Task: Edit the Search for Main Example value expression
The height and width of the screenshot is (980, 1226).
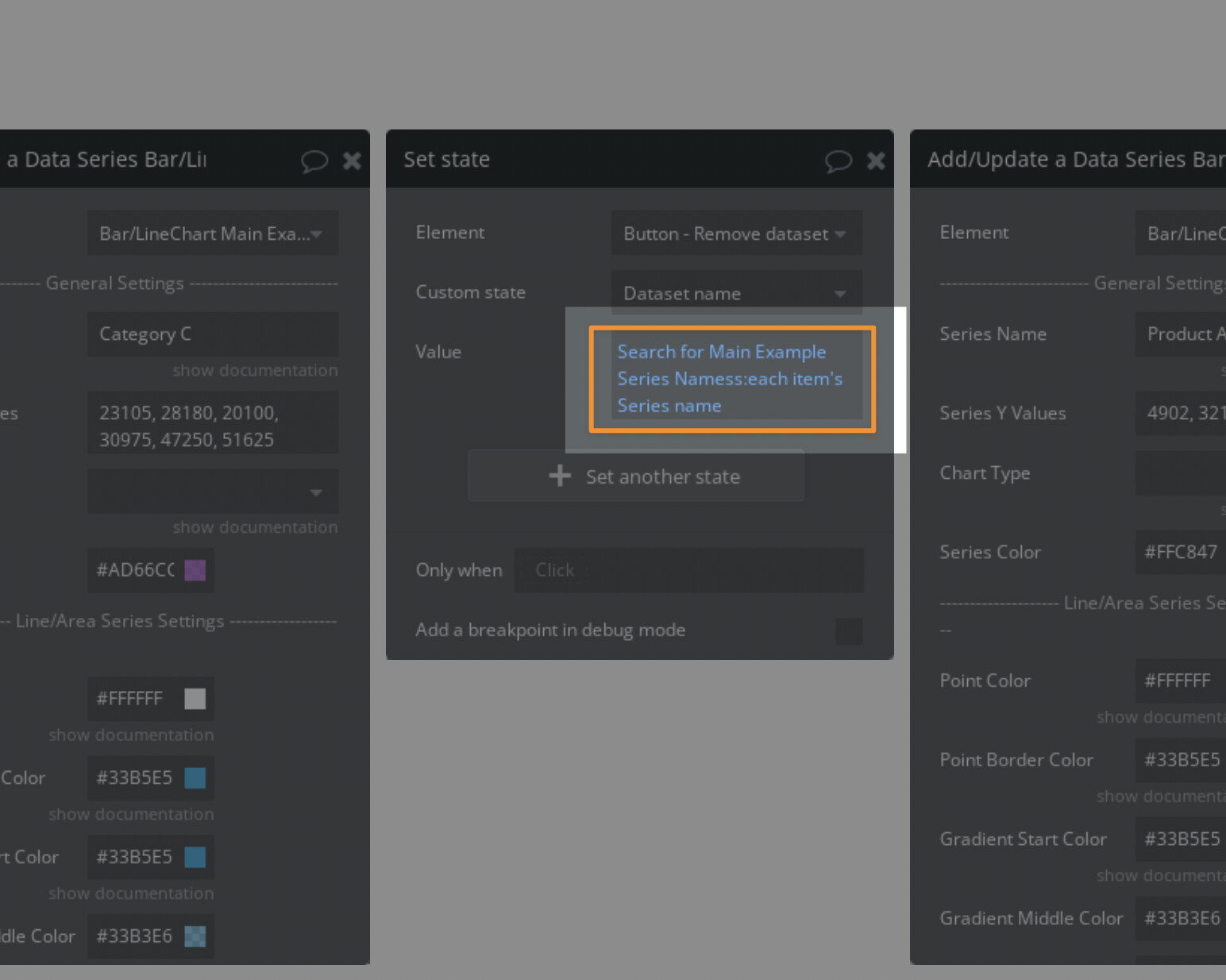Action: [x=731, y=379]
